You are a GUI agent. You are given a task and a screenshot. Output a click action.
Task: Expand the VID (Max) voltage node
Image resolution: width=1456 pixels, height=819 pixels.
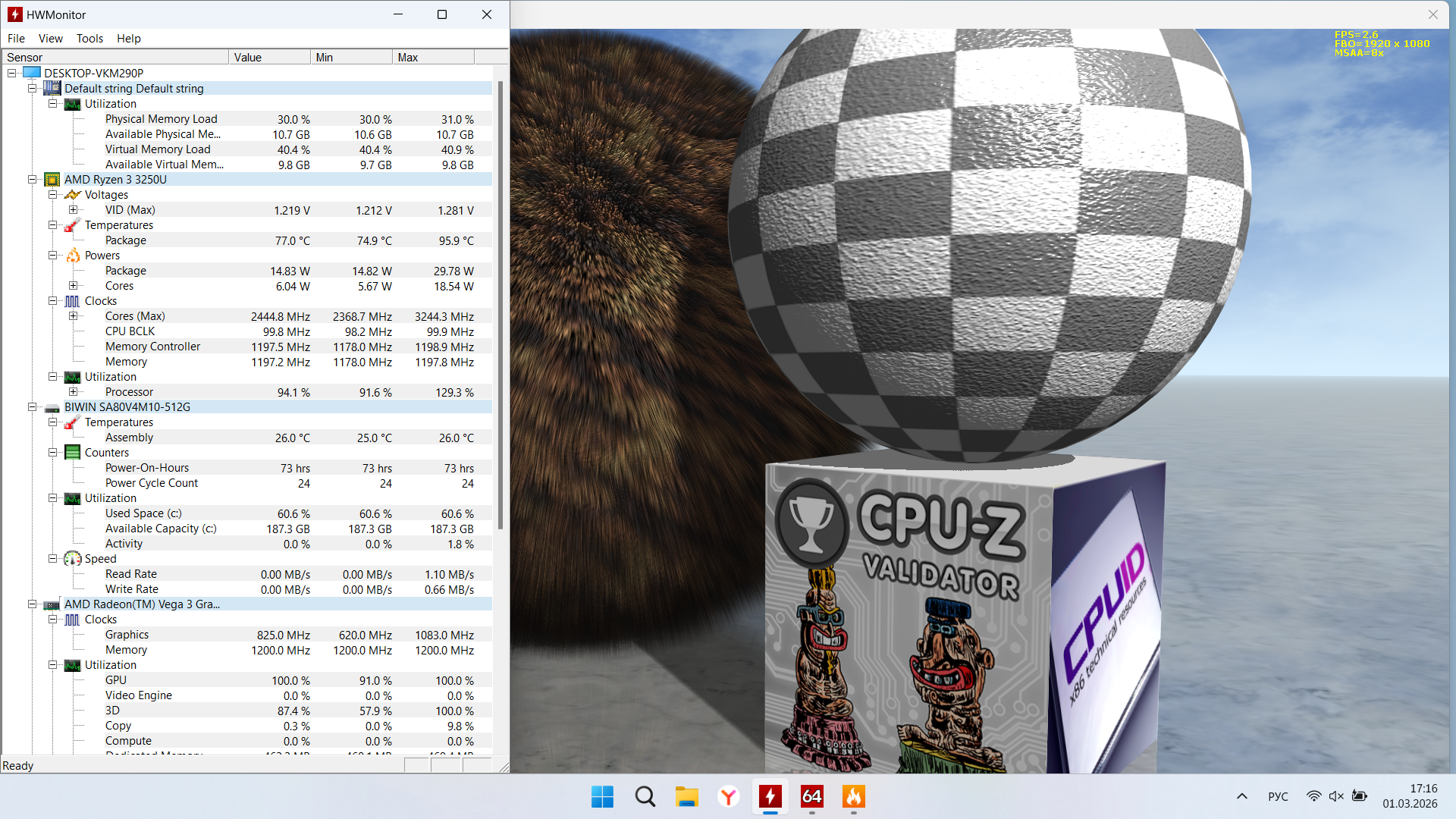(73, 210)
